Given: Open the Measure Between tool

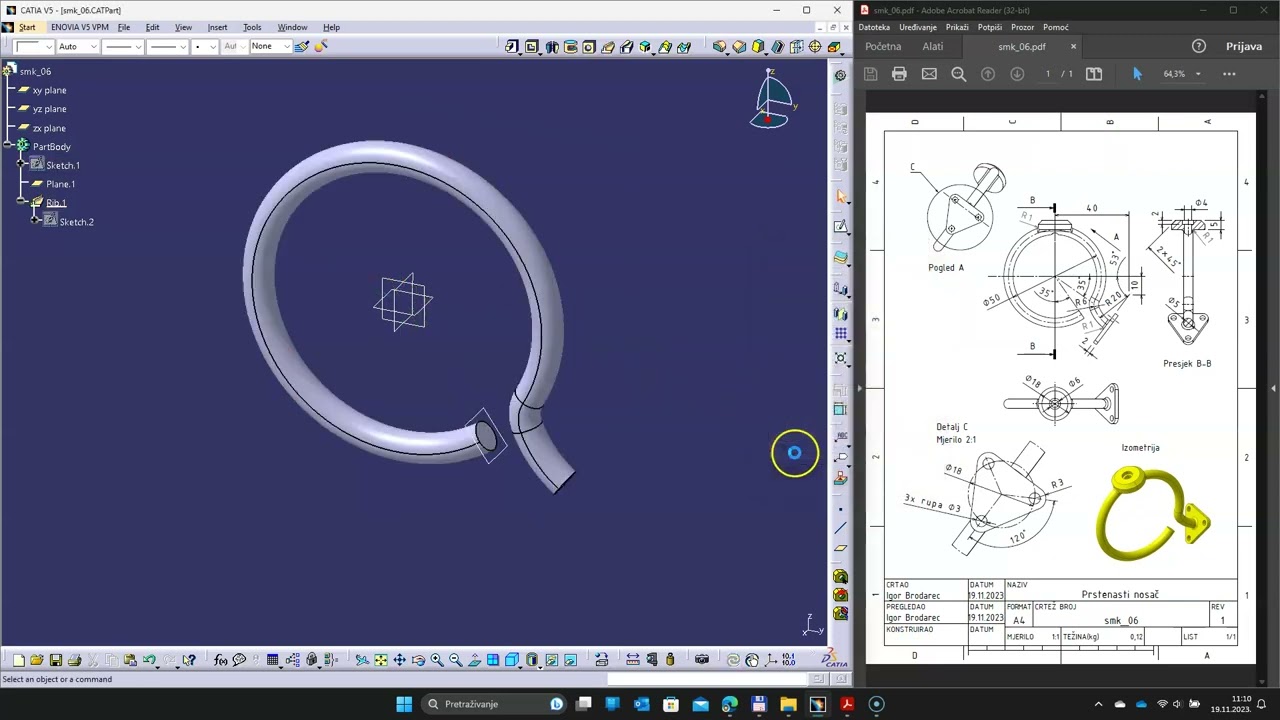Looking at the screenshot, I should pos(632,660).
